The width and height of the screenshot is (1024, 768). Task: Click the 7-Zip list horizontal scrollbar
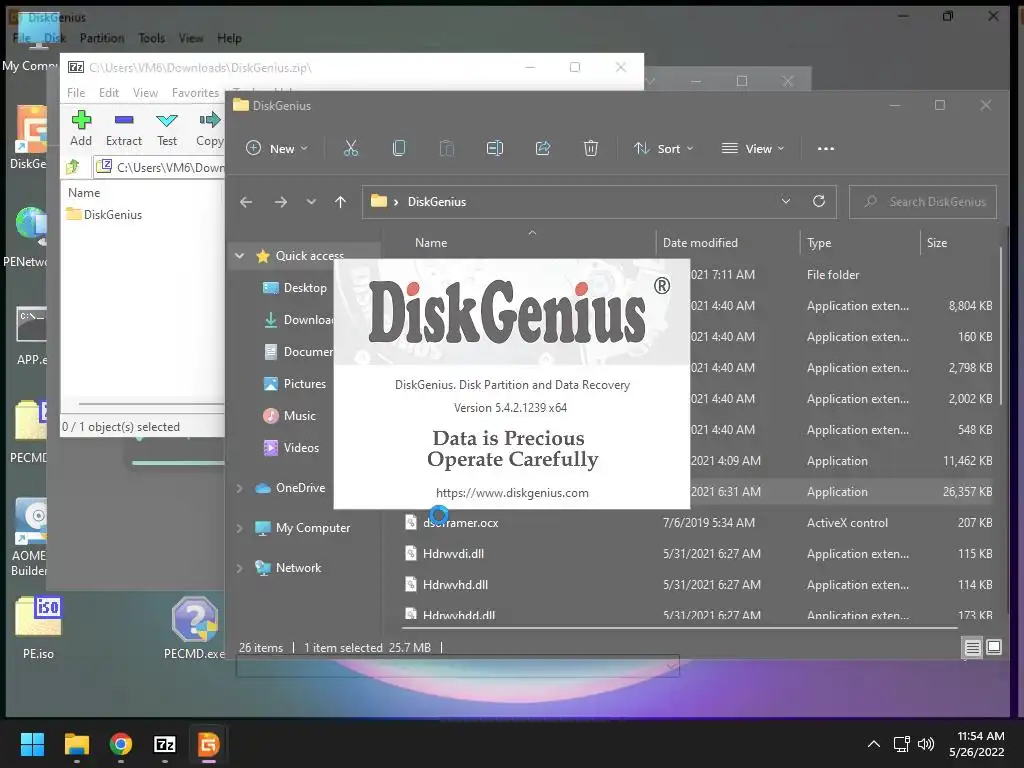click(x=152, y=404)
